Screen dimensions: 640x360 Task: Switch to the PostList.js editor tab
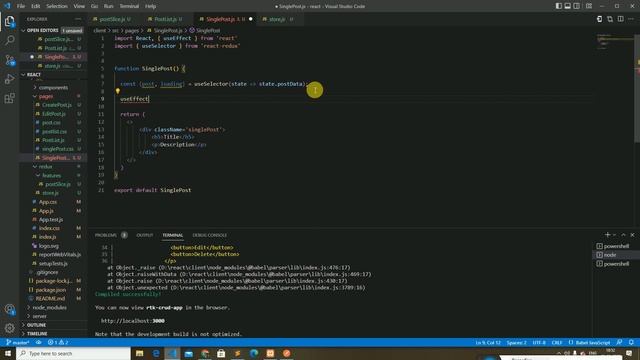165,19
